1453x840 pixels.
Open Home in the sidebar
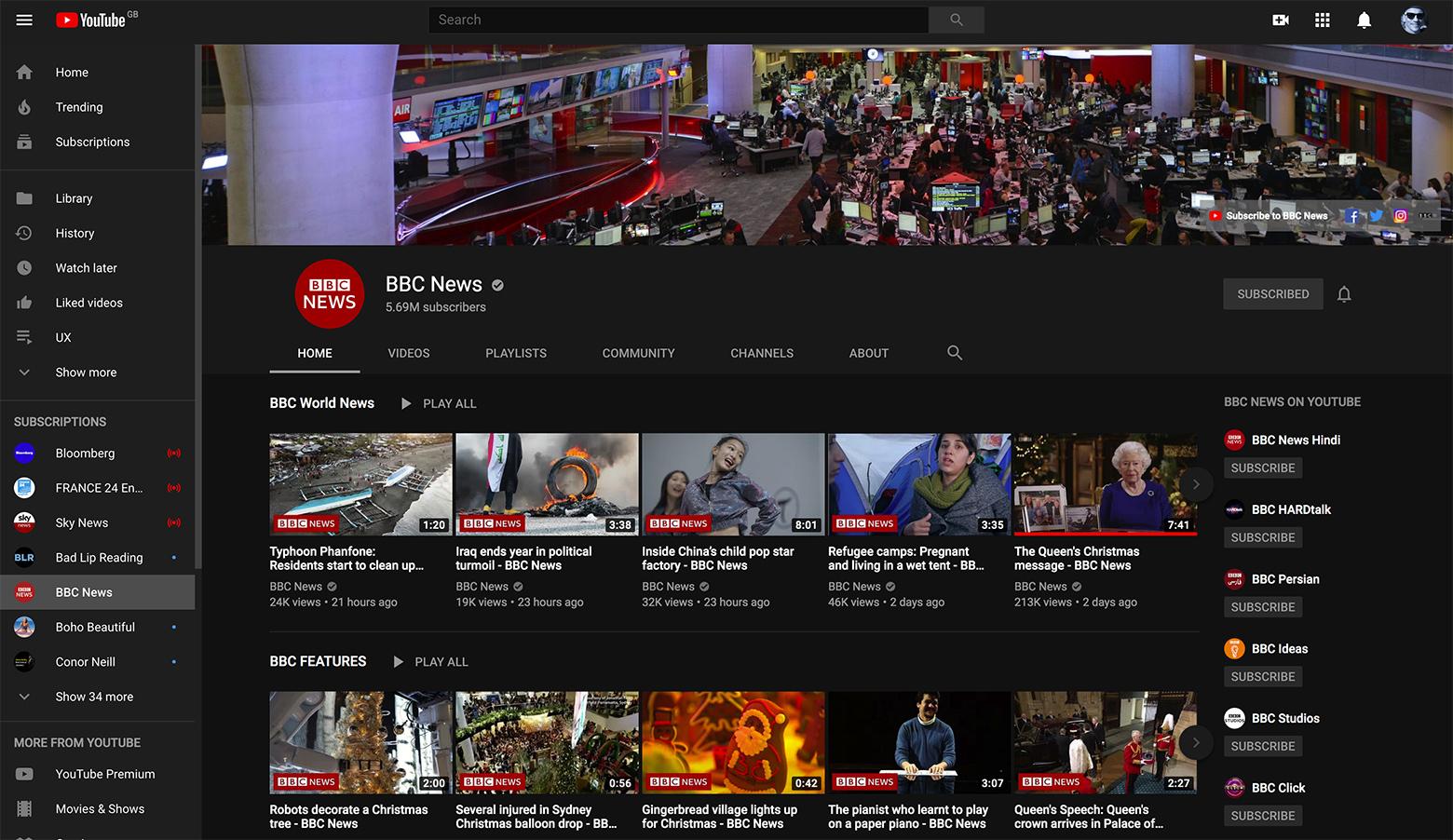[98, 73]
